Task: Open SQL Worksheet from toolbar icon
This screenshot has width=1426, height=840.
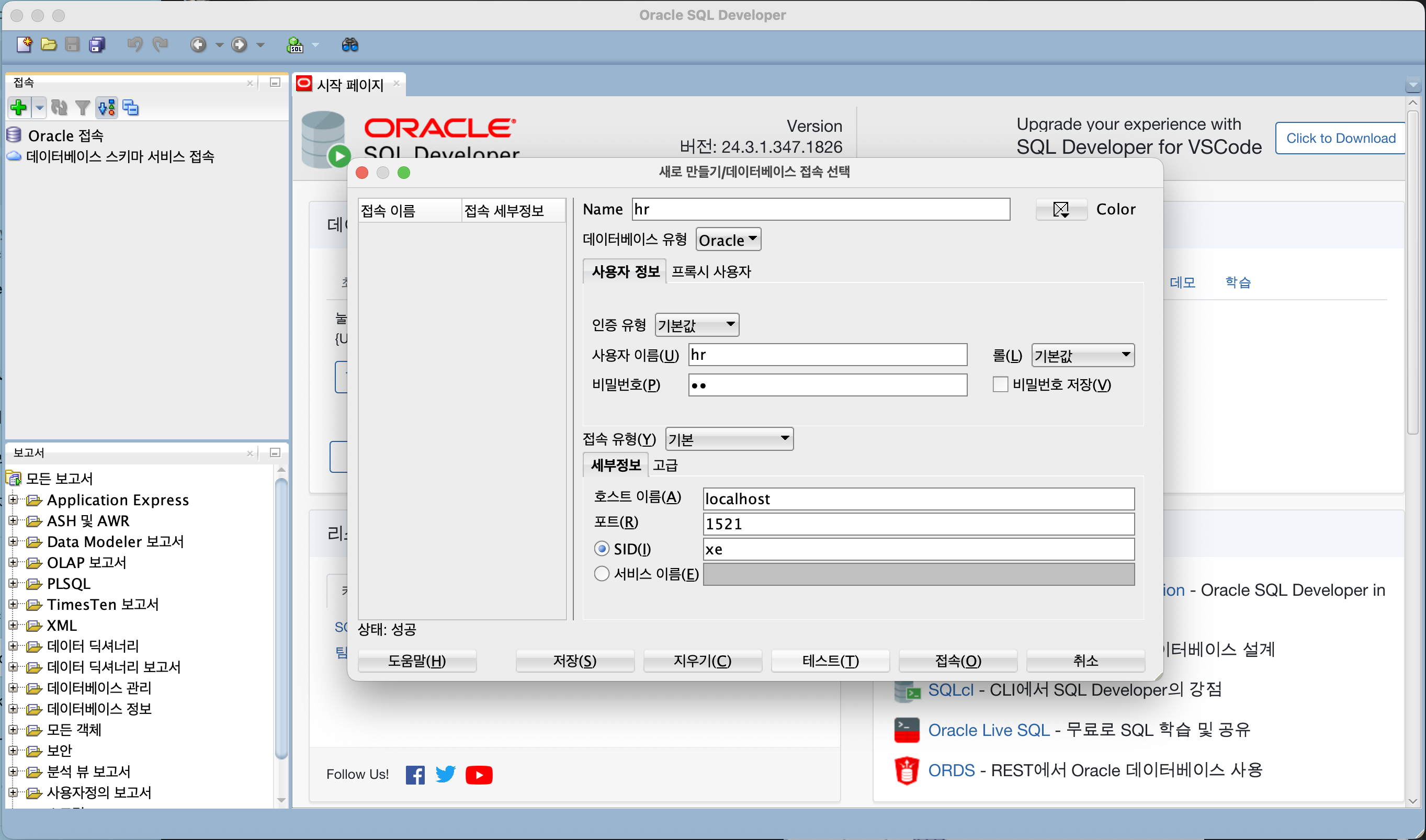Action: (x=295, y=44)
